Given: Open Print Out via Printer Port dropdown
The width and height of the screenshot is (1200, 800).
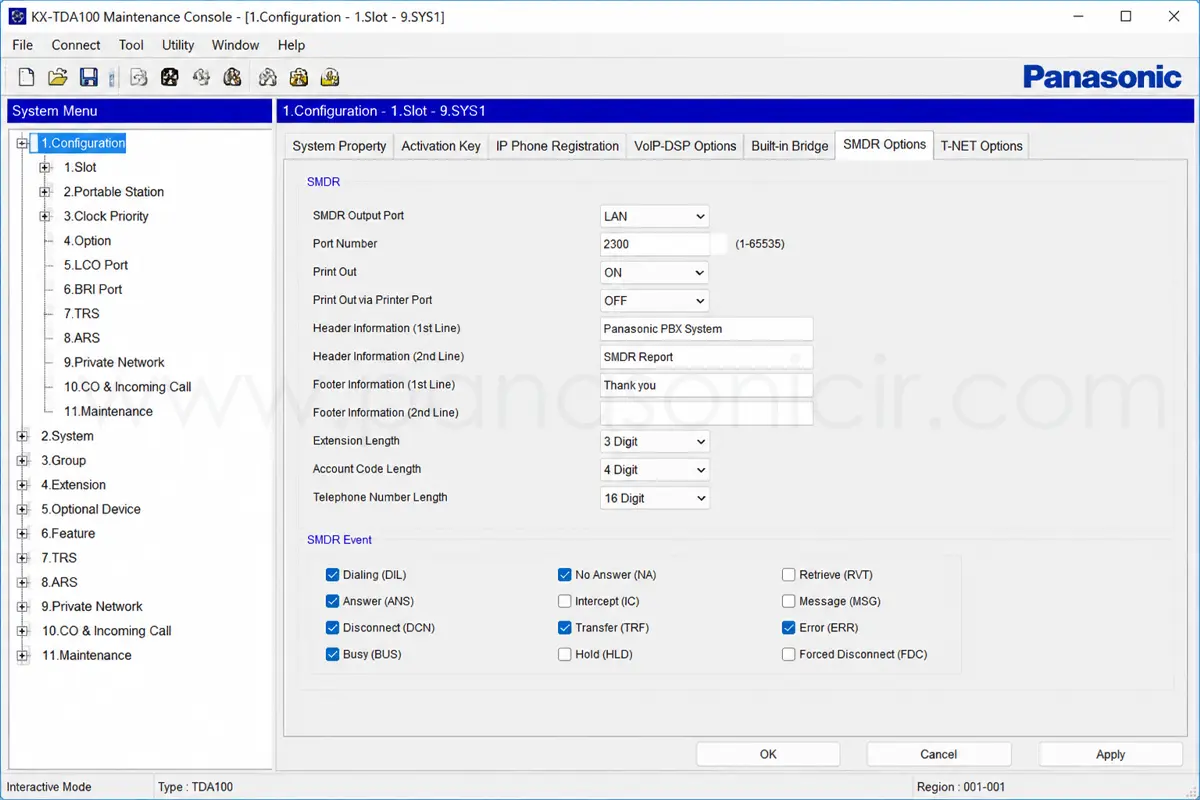Looking at the screenshot, I should coord(654,300).
